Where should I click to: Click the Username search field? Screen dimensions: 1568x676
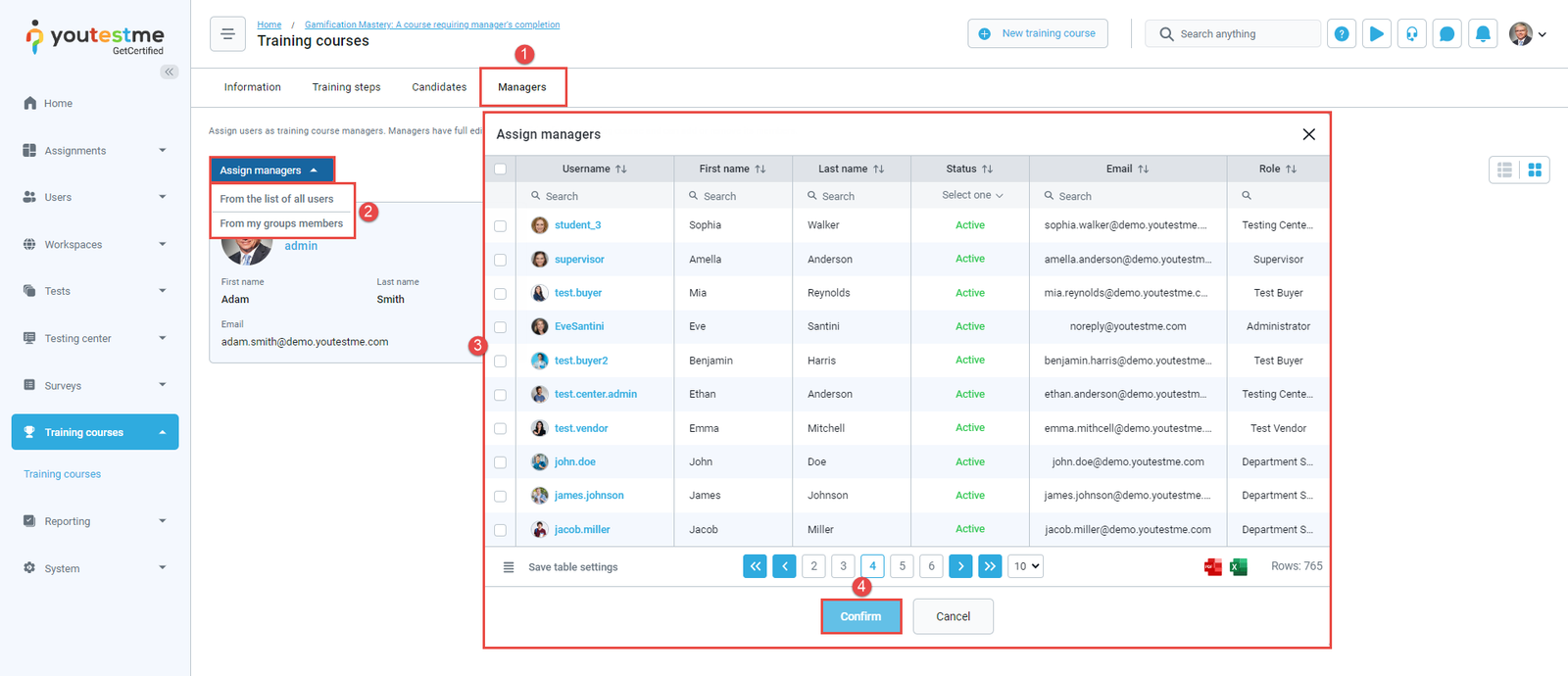[x=596, y=196]
